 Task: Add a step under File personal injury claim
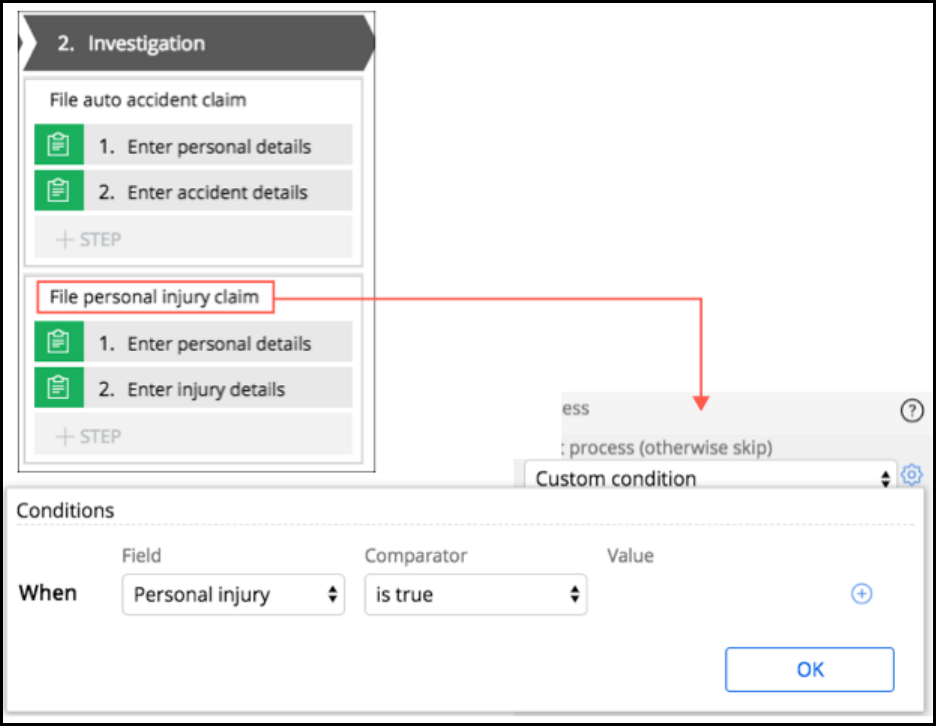(x=90, y=436)
